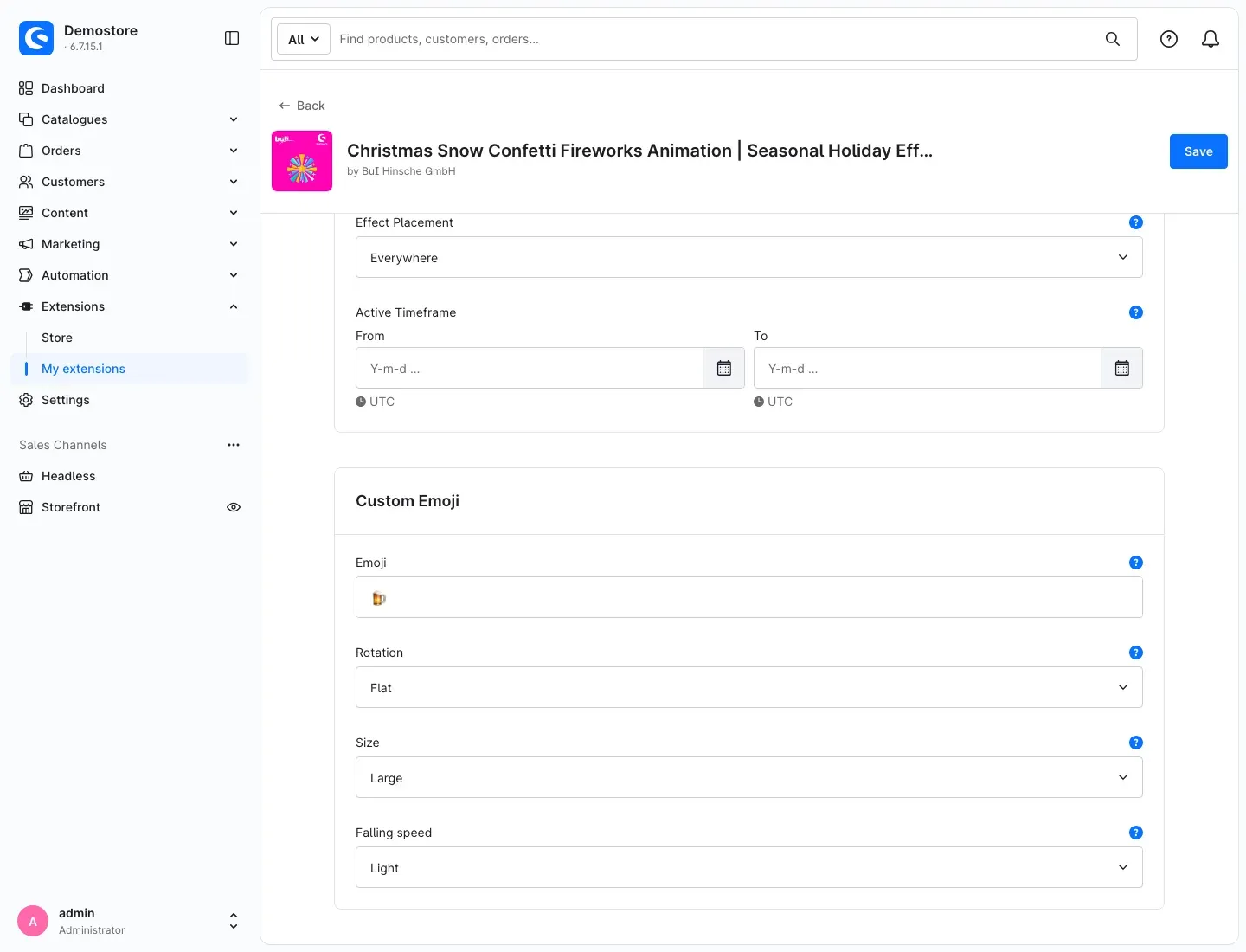This screenshot has width=1246, height=952.
Task: Show help for Effect Placement
Action: pyautogui.click(x=1136, y=222)
